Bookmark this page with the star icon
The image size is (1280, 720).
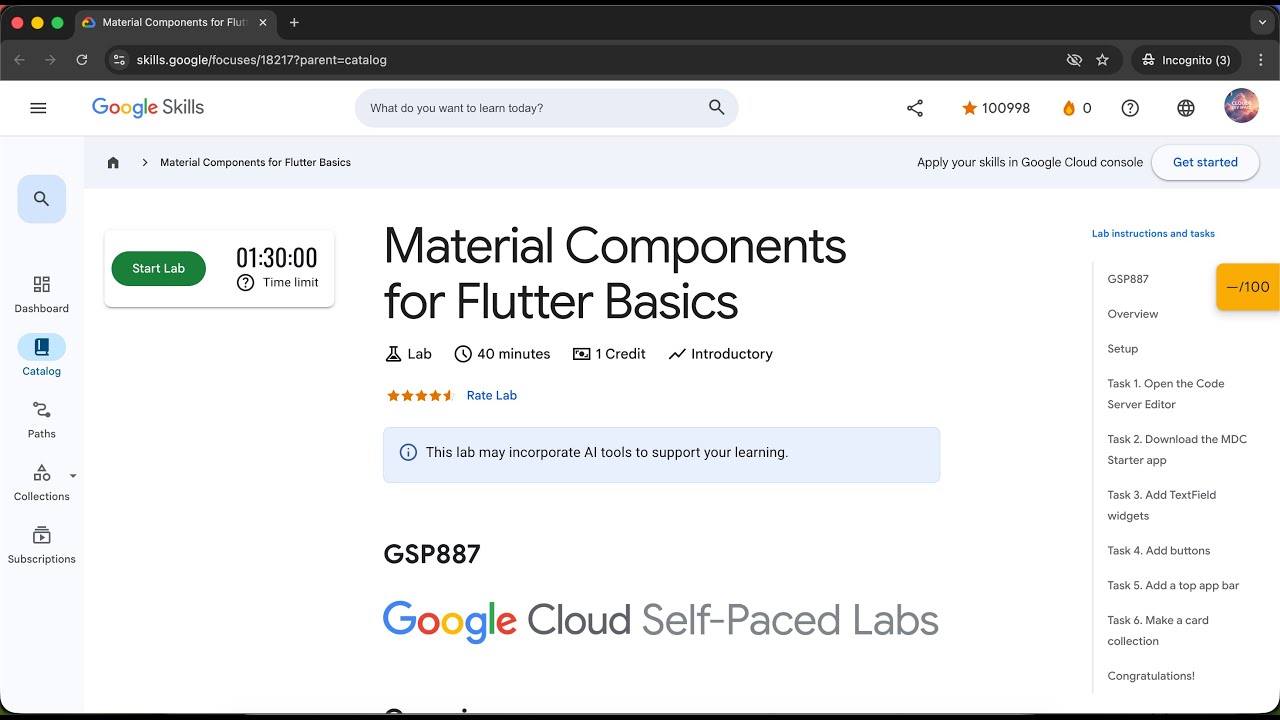tap(1102, 60)
